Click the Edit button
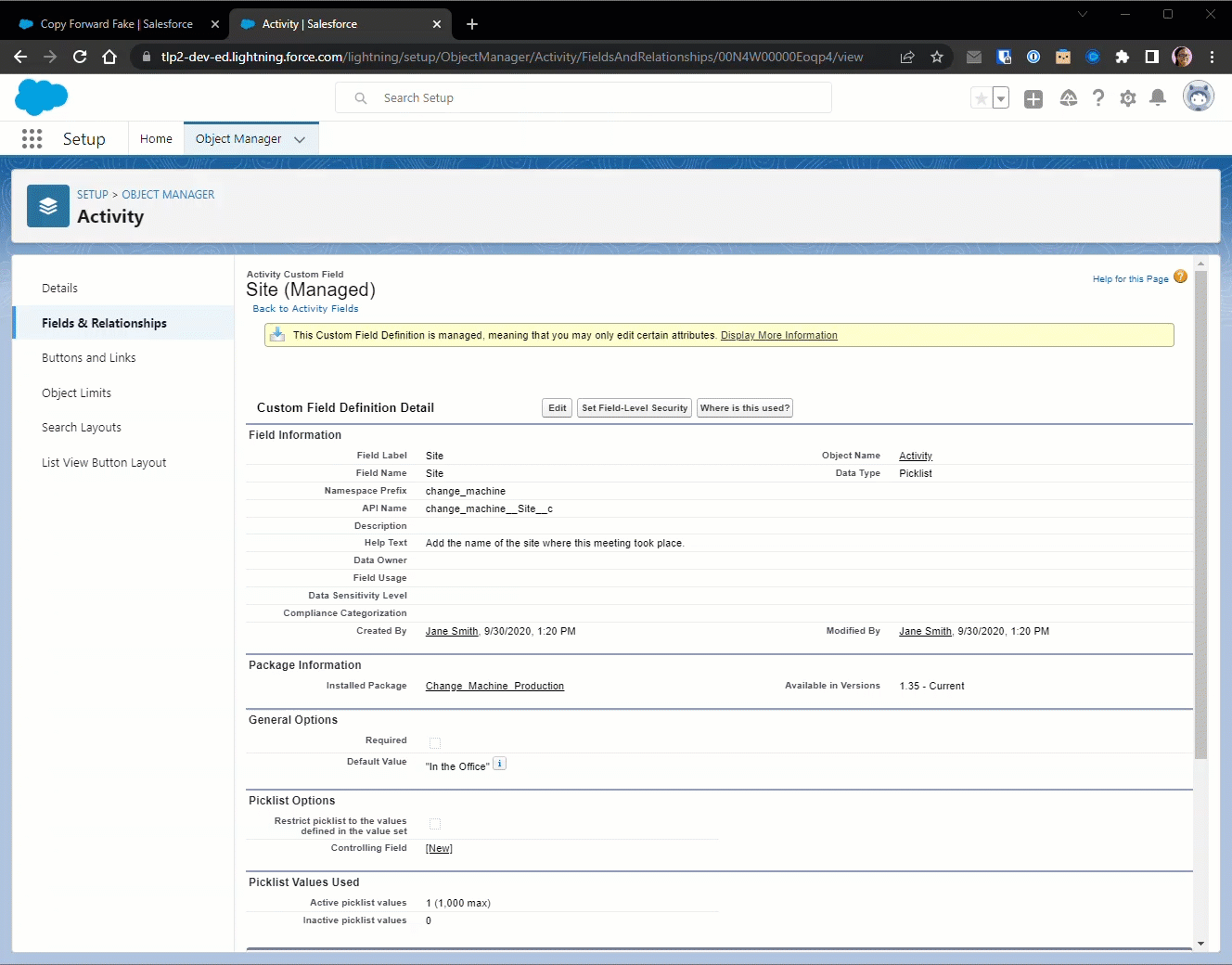The width and height of the screenshot is (1232, 965). 558,408
